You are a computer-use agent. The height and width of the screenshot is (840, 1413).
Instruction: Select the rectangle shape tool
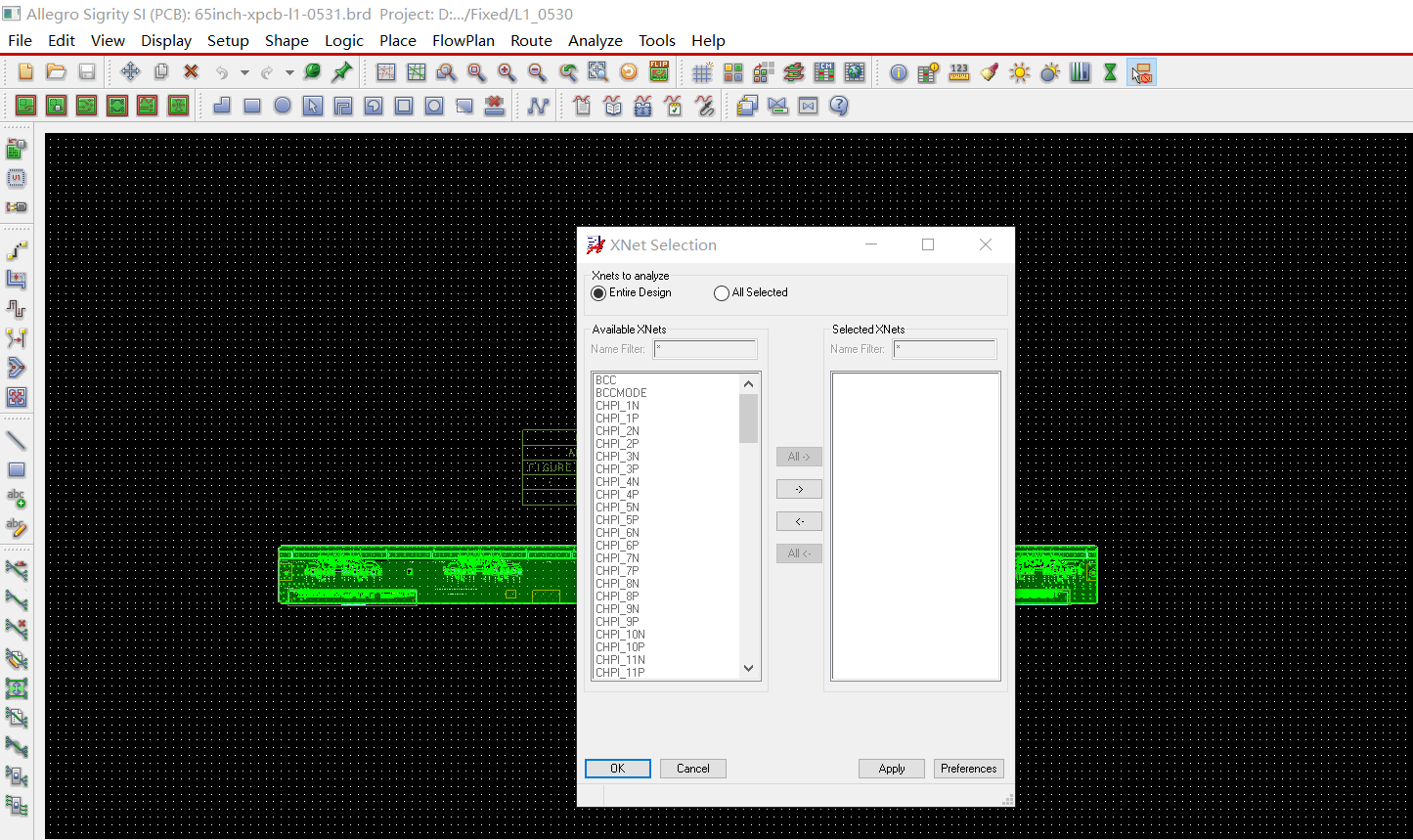(x=252, y=106)
